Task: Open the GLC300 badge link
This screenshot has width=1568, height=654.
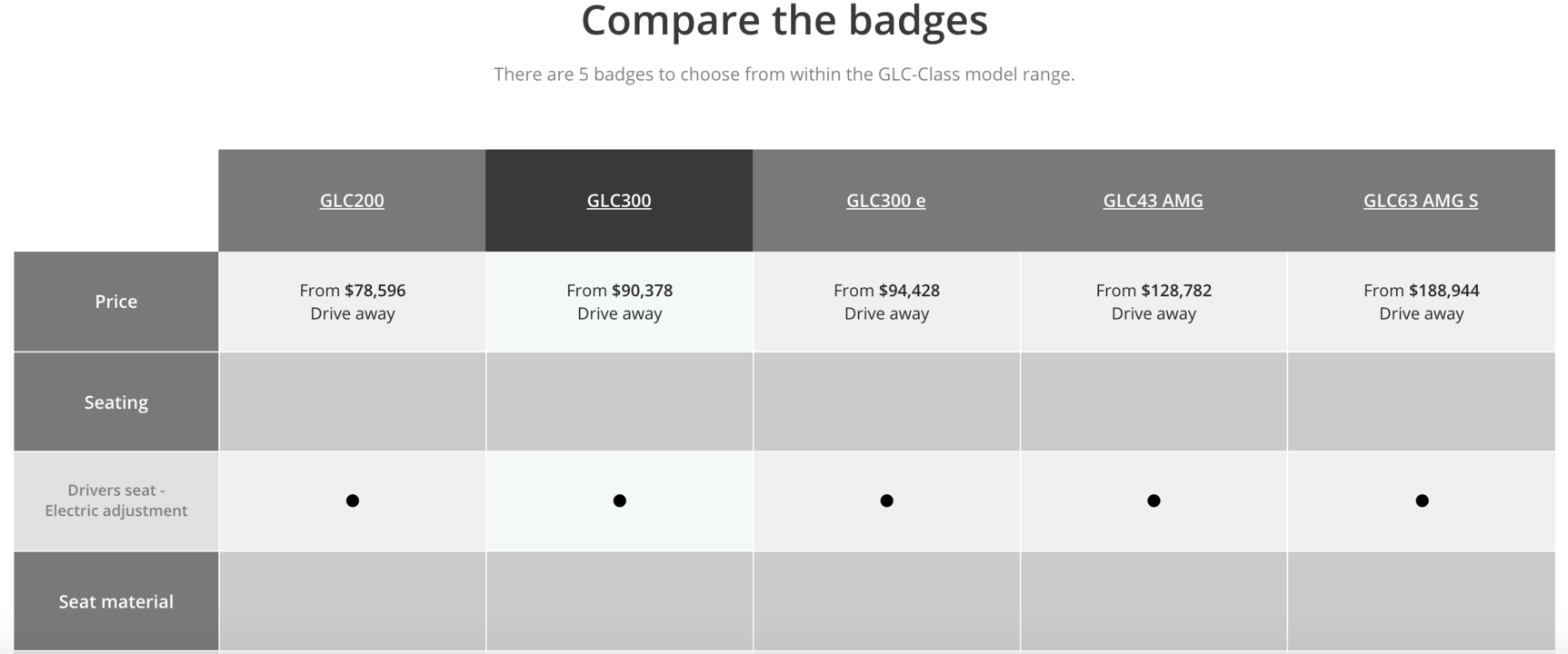Action: [619, 201]
